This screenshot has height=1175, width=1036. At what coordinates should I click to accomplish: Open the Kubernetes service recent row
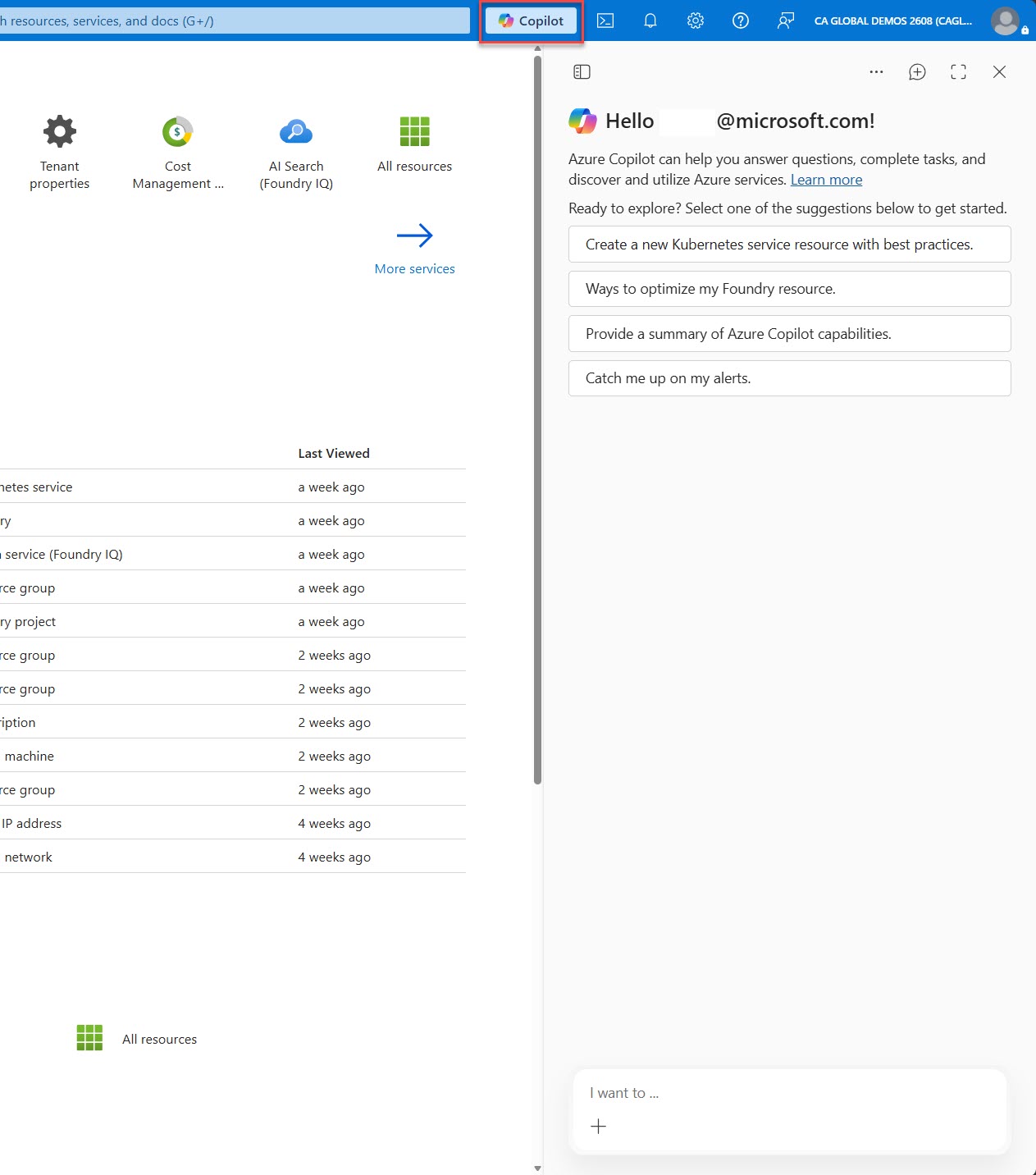click(233, 487)
